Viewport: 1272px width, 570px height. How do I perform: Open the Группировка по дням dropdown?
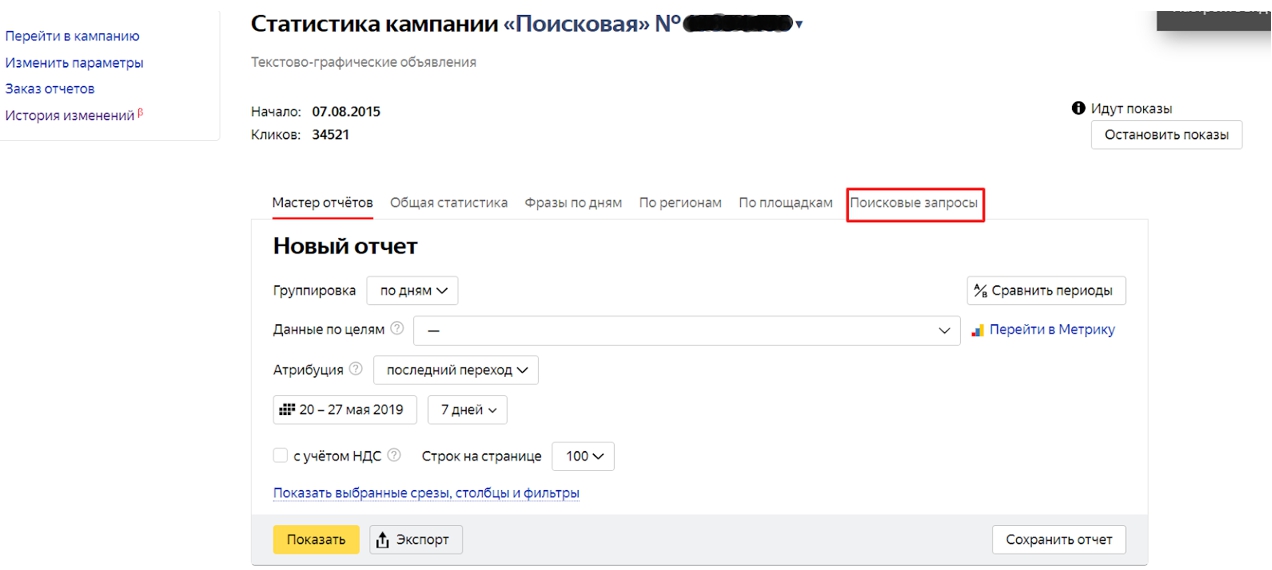click(412, 291)
